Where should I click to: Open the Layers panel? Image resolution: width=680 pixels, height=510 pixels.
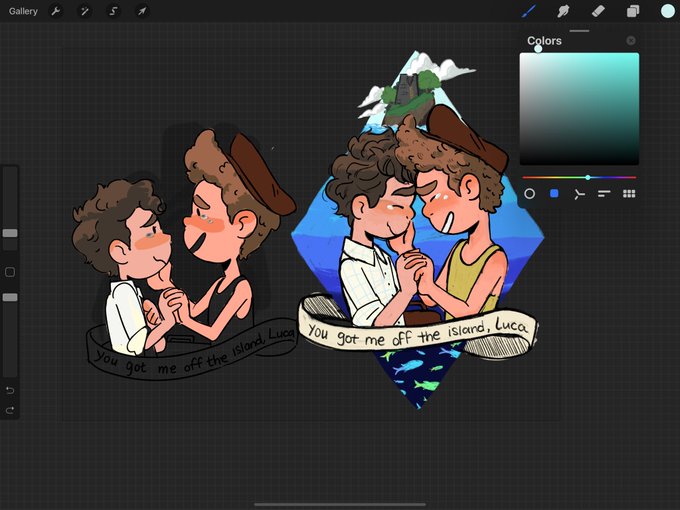[x=633, y=11]
